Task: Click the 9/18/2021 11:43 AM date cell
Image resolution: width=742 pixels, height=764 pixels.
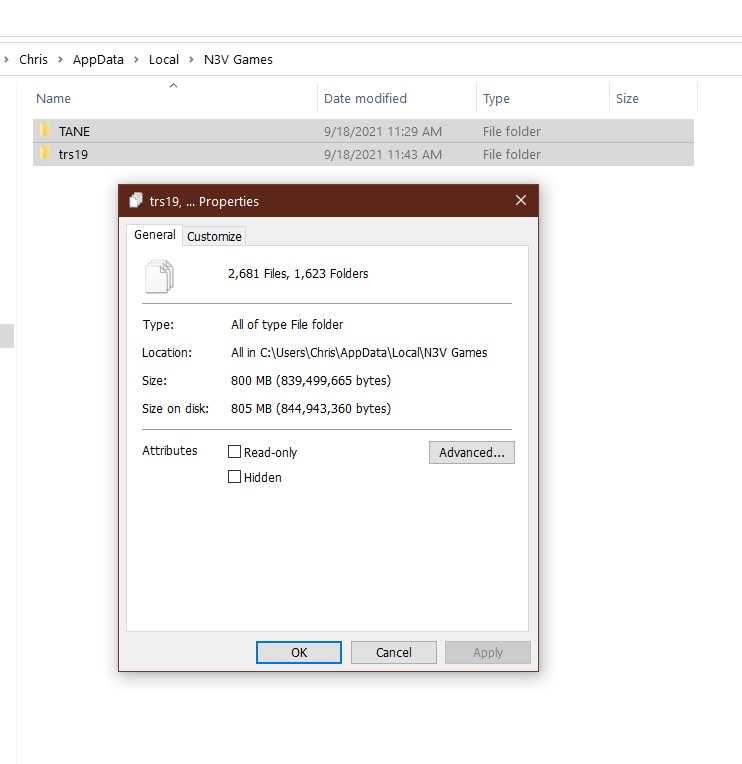Action: tap(383, 154)
